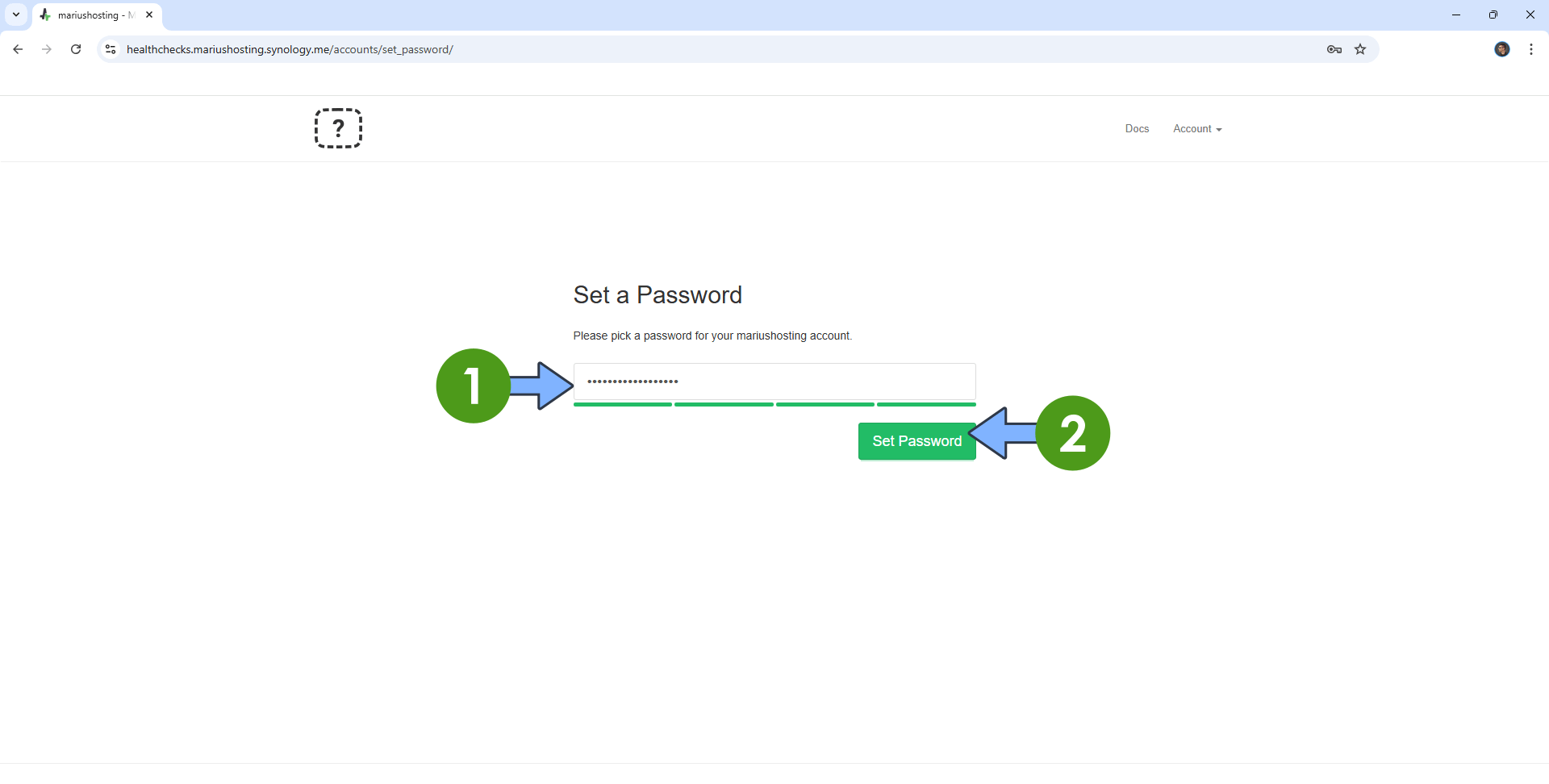The image size is (1549, 784).
Task: Open the Chrome three-dot menu
Action: (1531, 49)
